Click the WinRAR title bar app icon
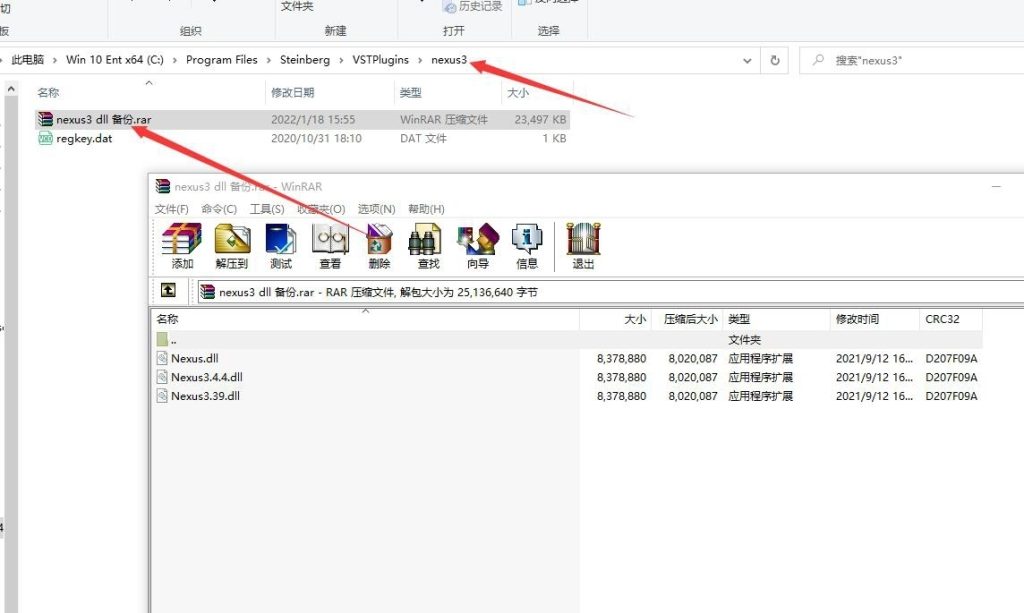The height and width of the screenshot is (613, 1024). tap(163, 187)
